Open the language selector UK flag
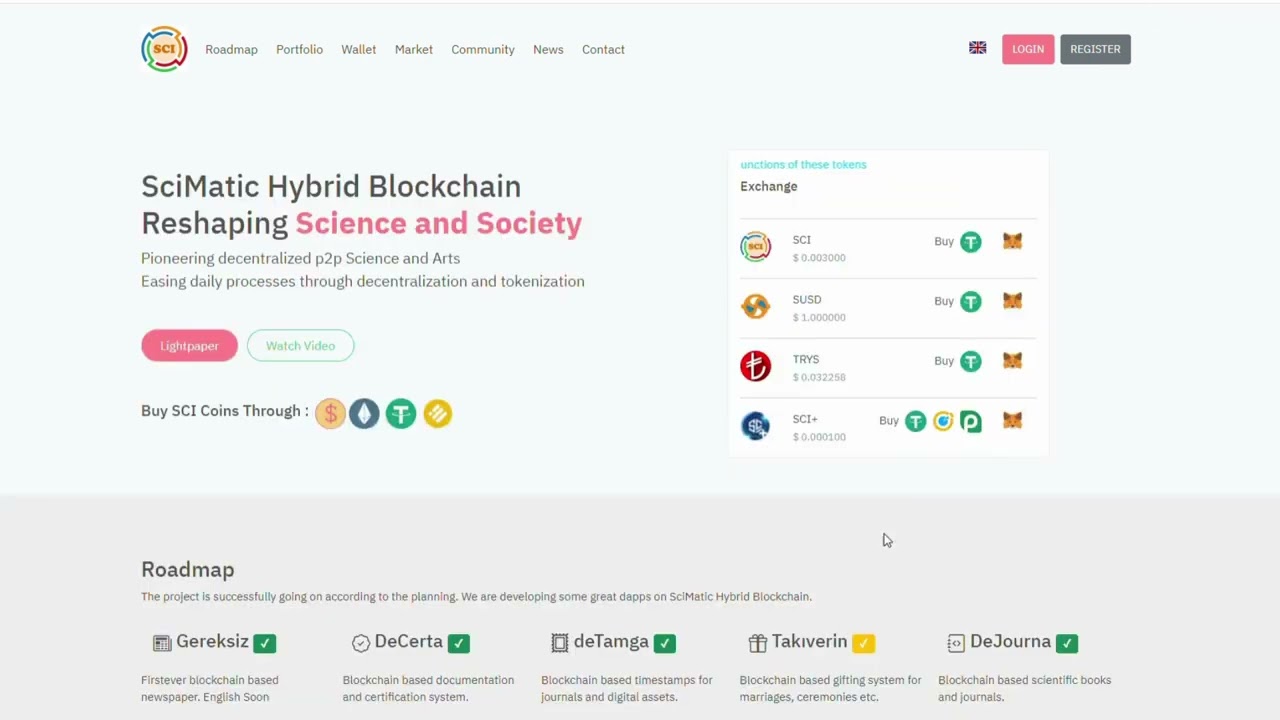Screen dimensions: 1280x720 [x=978, y=48]
